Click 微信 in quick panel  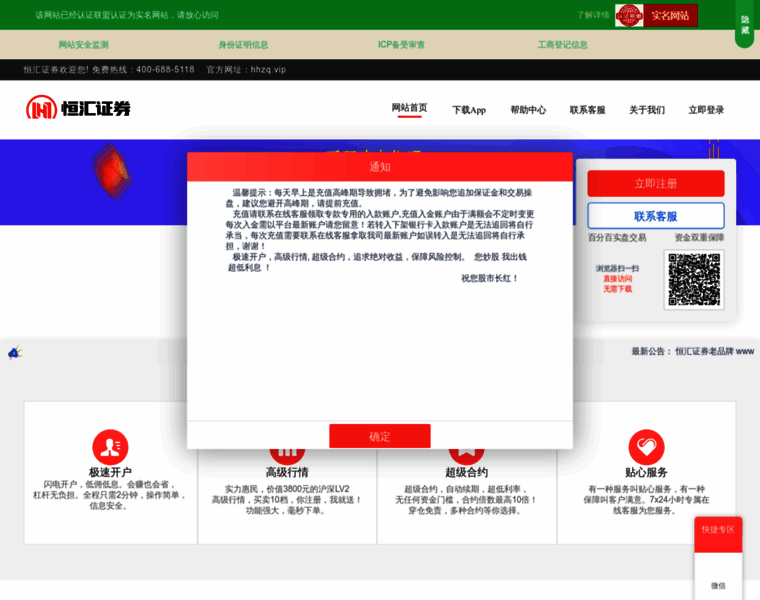(x=718, y=585)
